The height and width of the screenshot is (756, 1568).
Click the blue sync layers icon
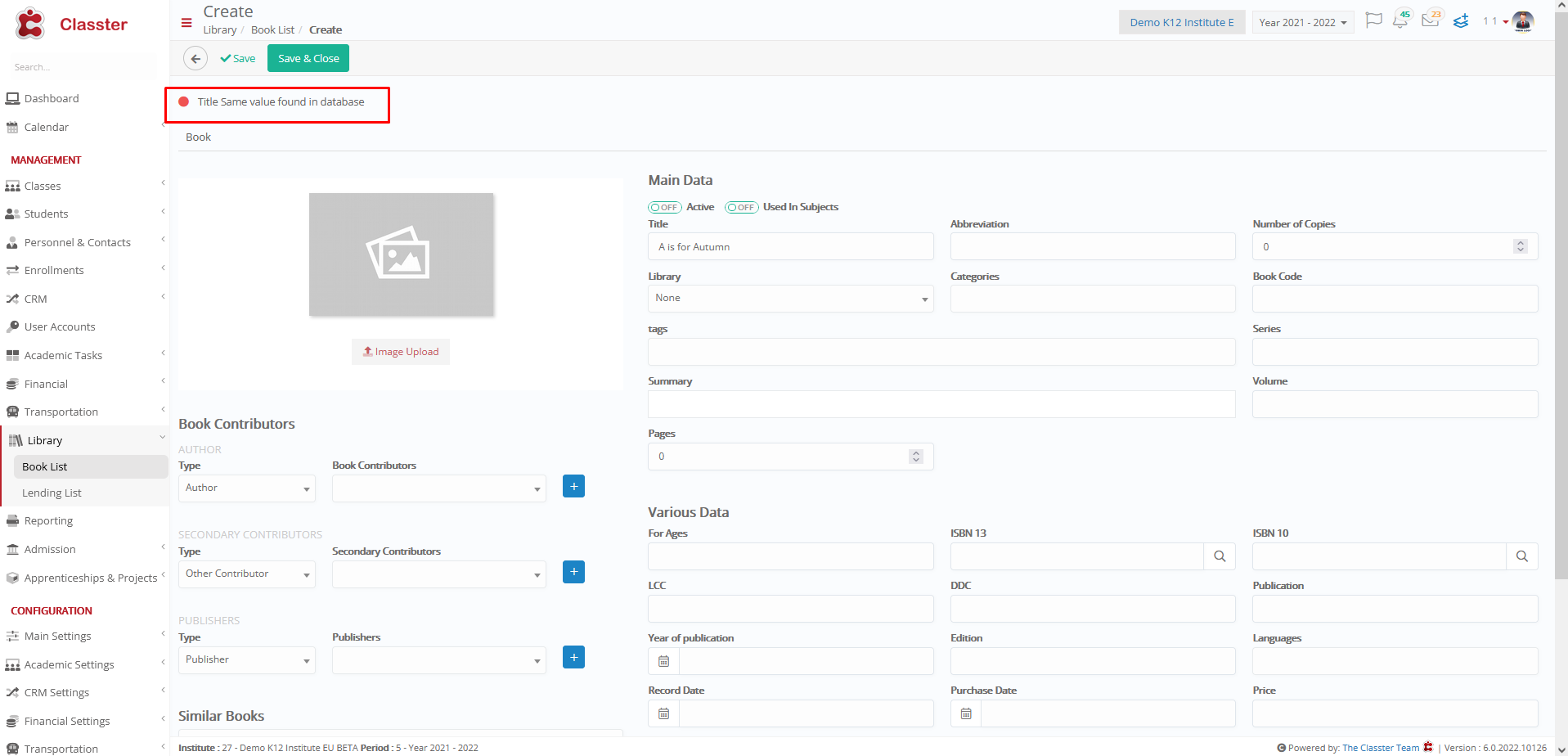point(1461,21)
